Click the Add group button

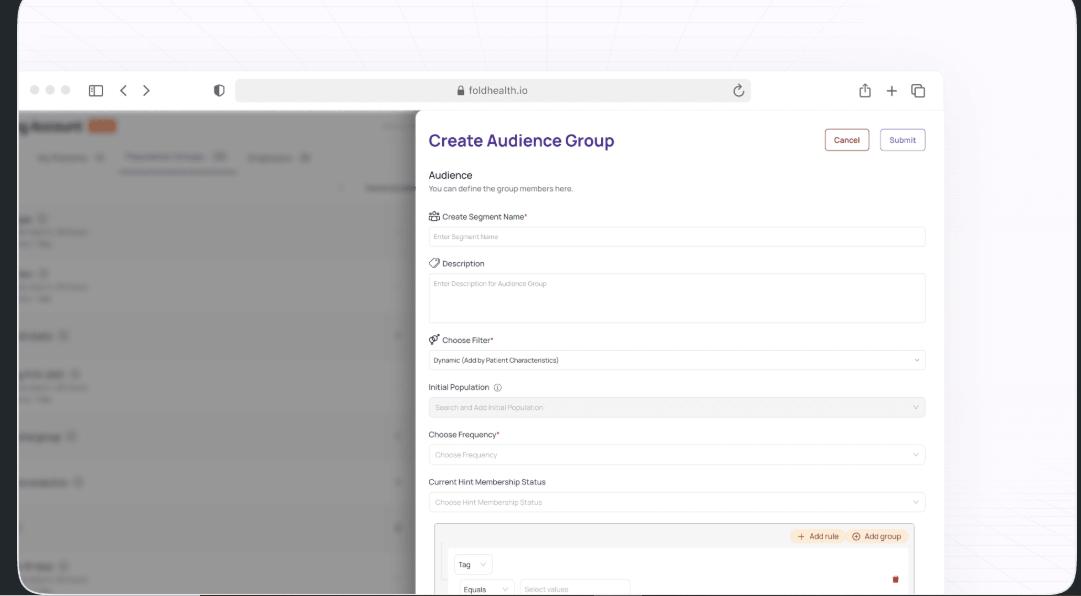(x=877, y=536)
